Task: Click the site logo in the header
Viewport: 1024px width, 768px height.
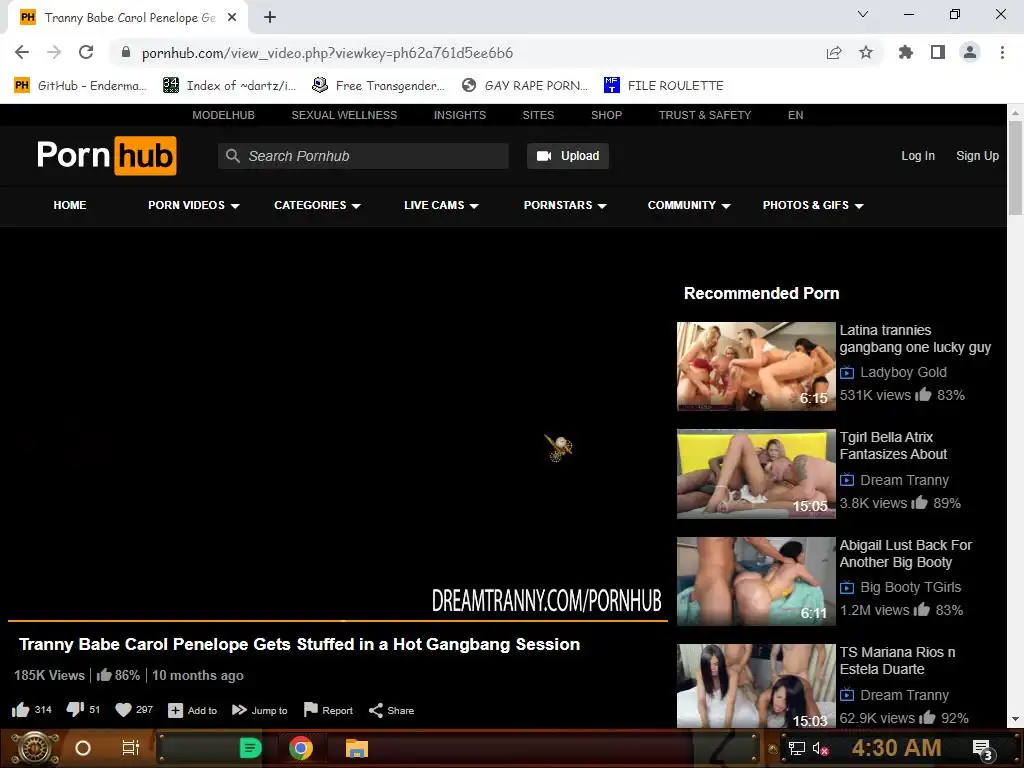Action: pos(106,155)
